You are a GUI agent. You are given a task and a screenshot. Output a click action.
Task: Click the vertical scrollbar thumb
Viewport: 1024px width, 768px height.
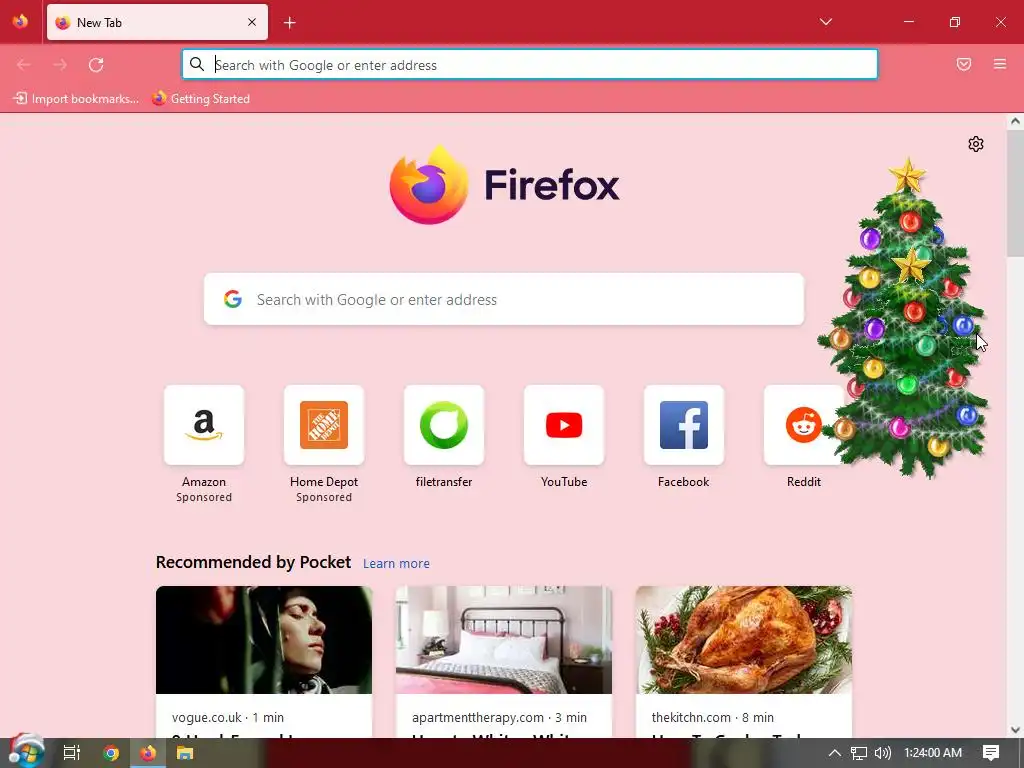pos(1015,193)
